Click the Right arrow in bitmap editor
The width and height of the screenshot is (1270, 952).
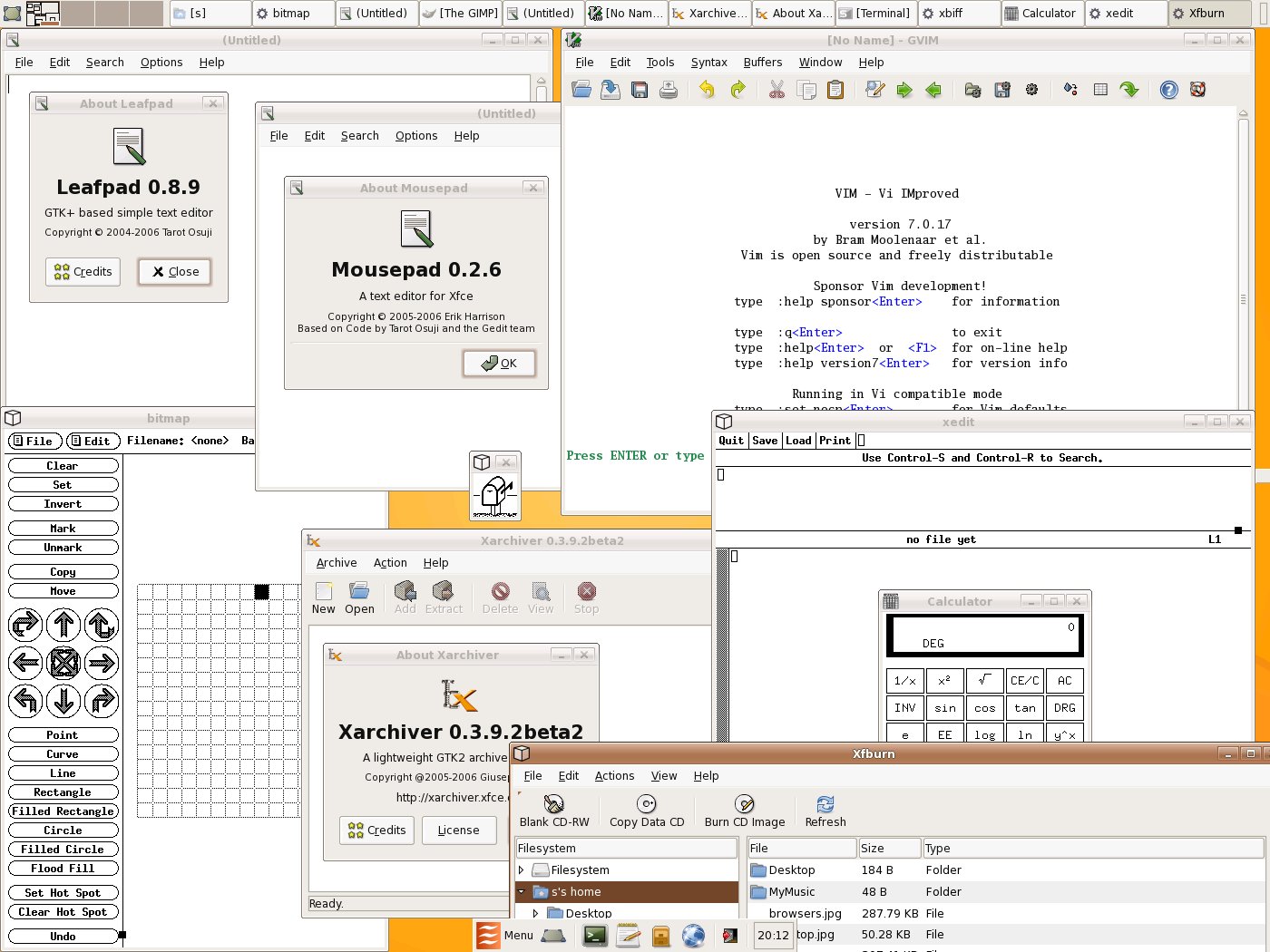102,663
